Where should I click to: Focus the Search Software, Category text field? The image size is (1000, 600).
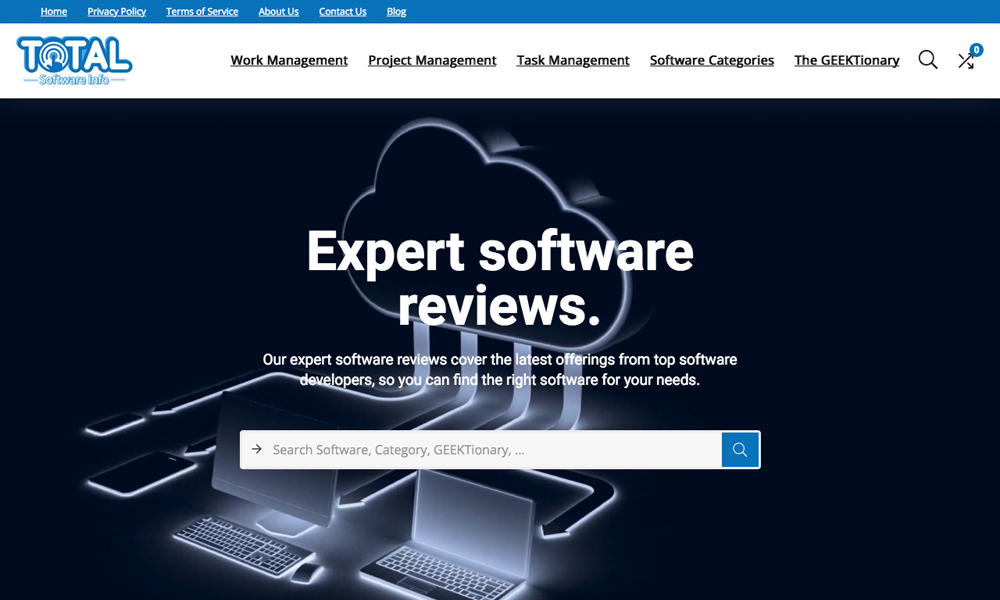coord(490,450)
